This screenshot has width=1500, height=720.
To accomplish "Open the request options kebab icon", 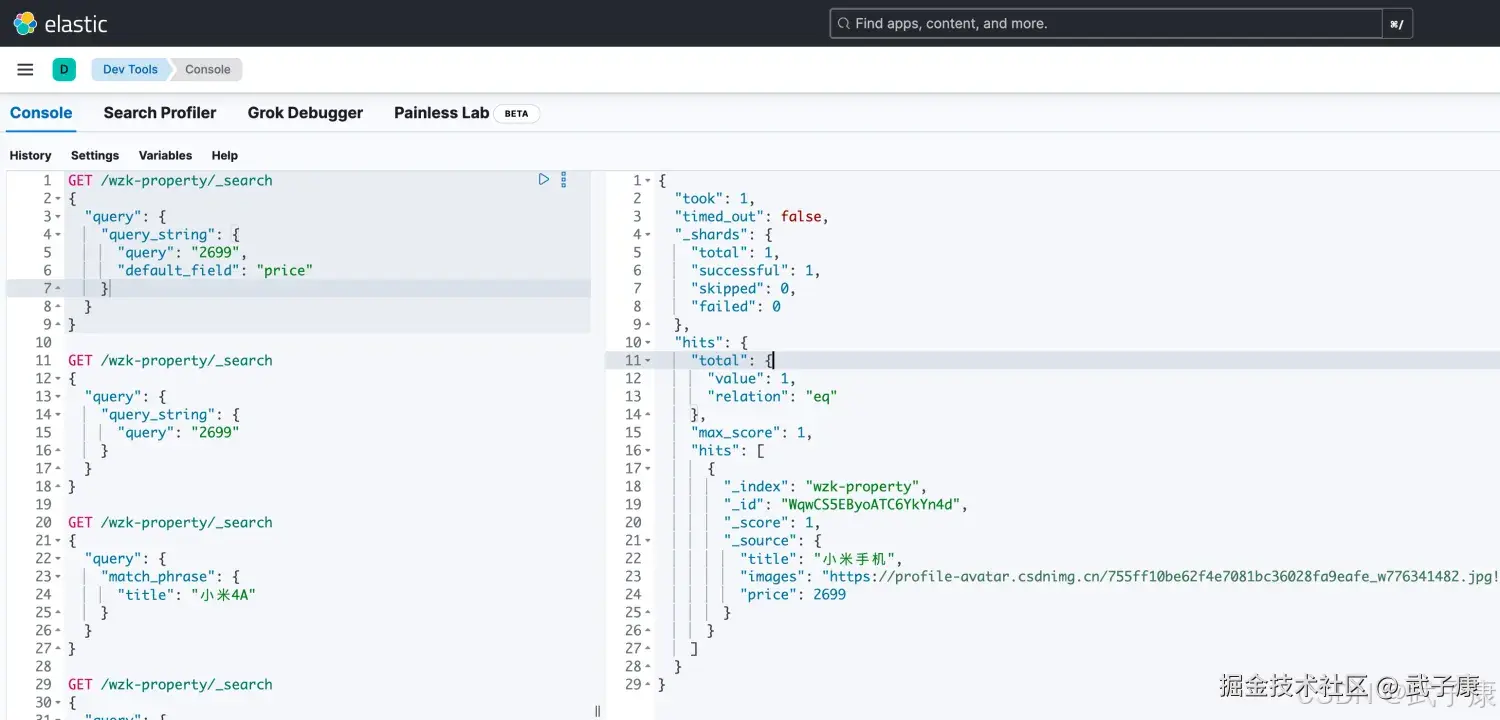I will (563, 179).
